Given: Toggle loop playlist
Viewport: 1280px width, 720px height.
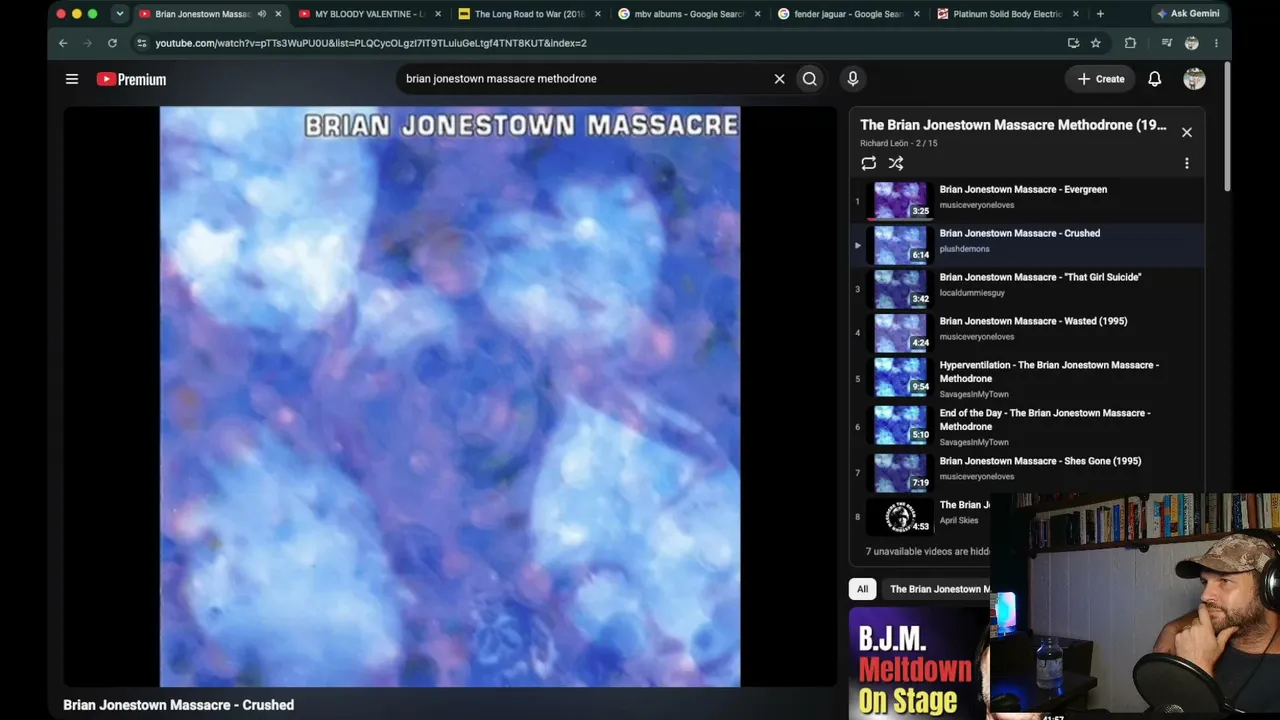Looking at the screenshot, I should [868, 163].
